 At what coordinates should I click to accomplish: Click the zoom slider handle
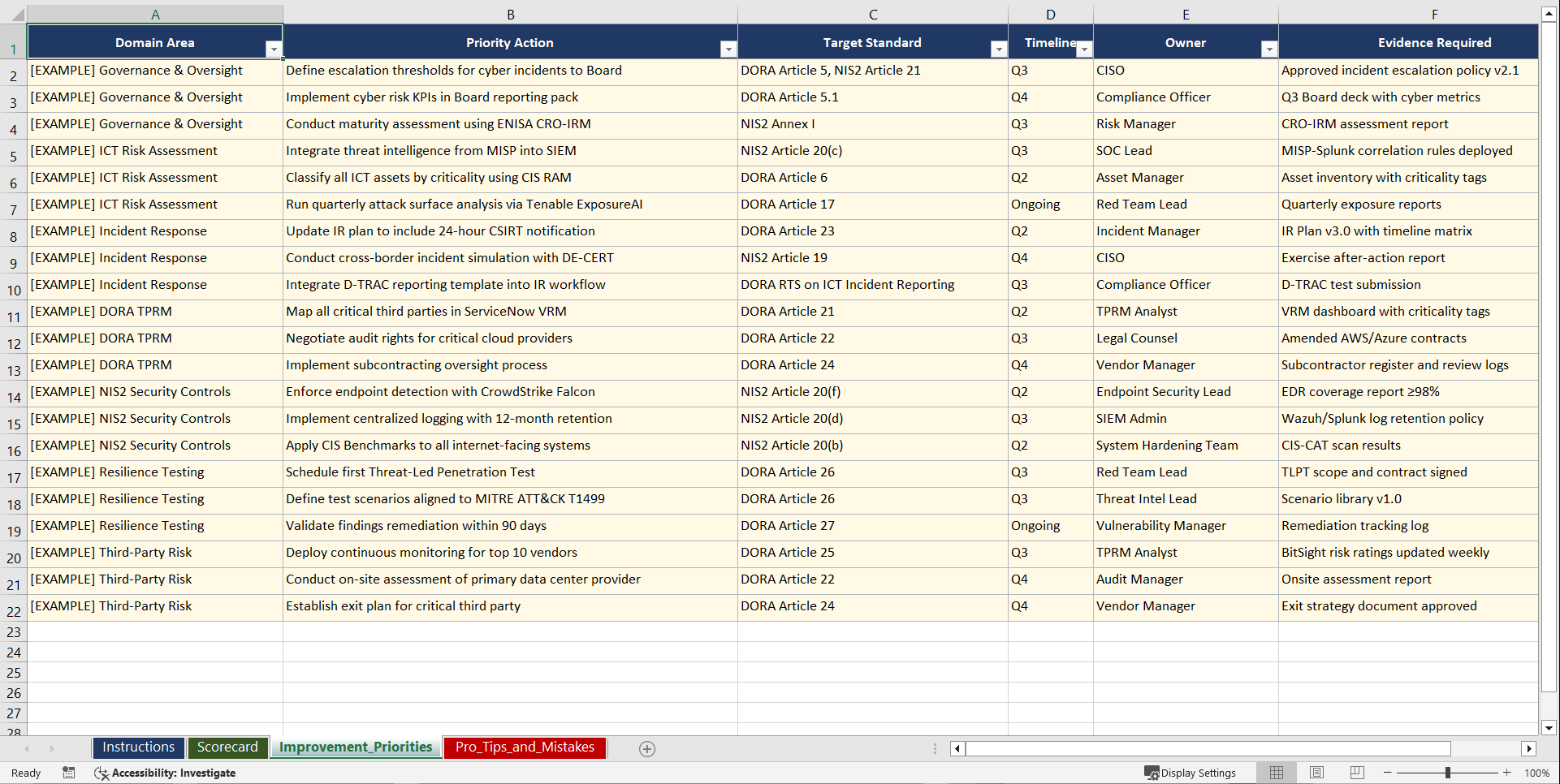[x=1448, y=773]
